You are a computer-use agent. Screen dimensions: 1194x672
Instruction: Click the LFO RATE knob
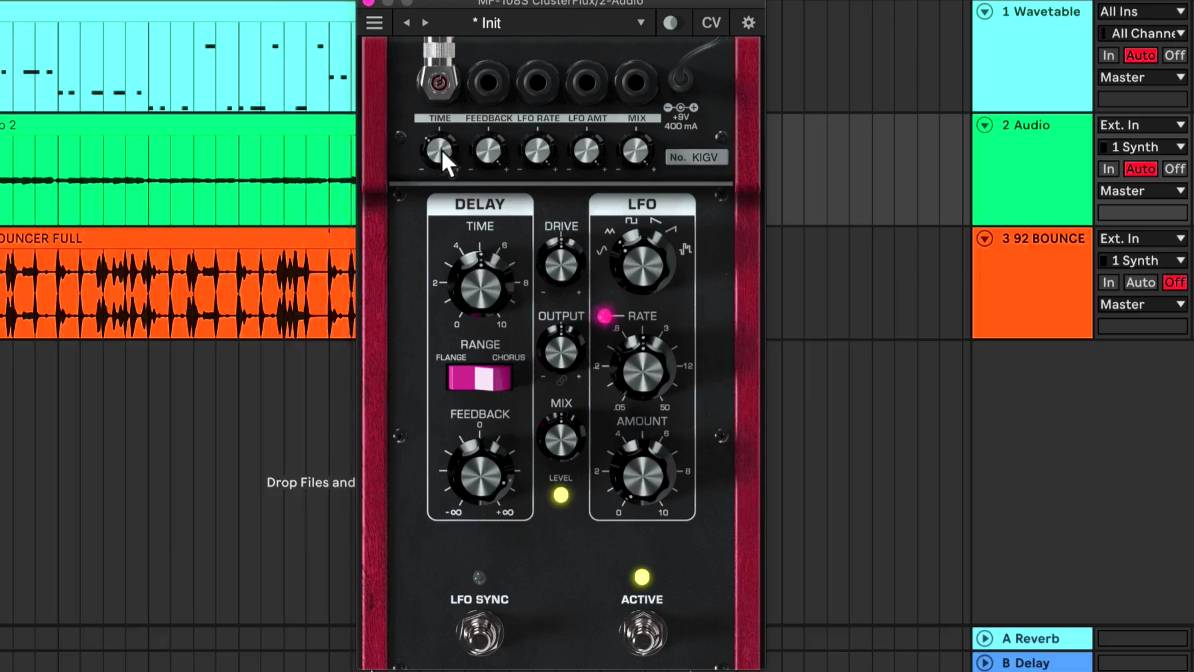[643, 371]
